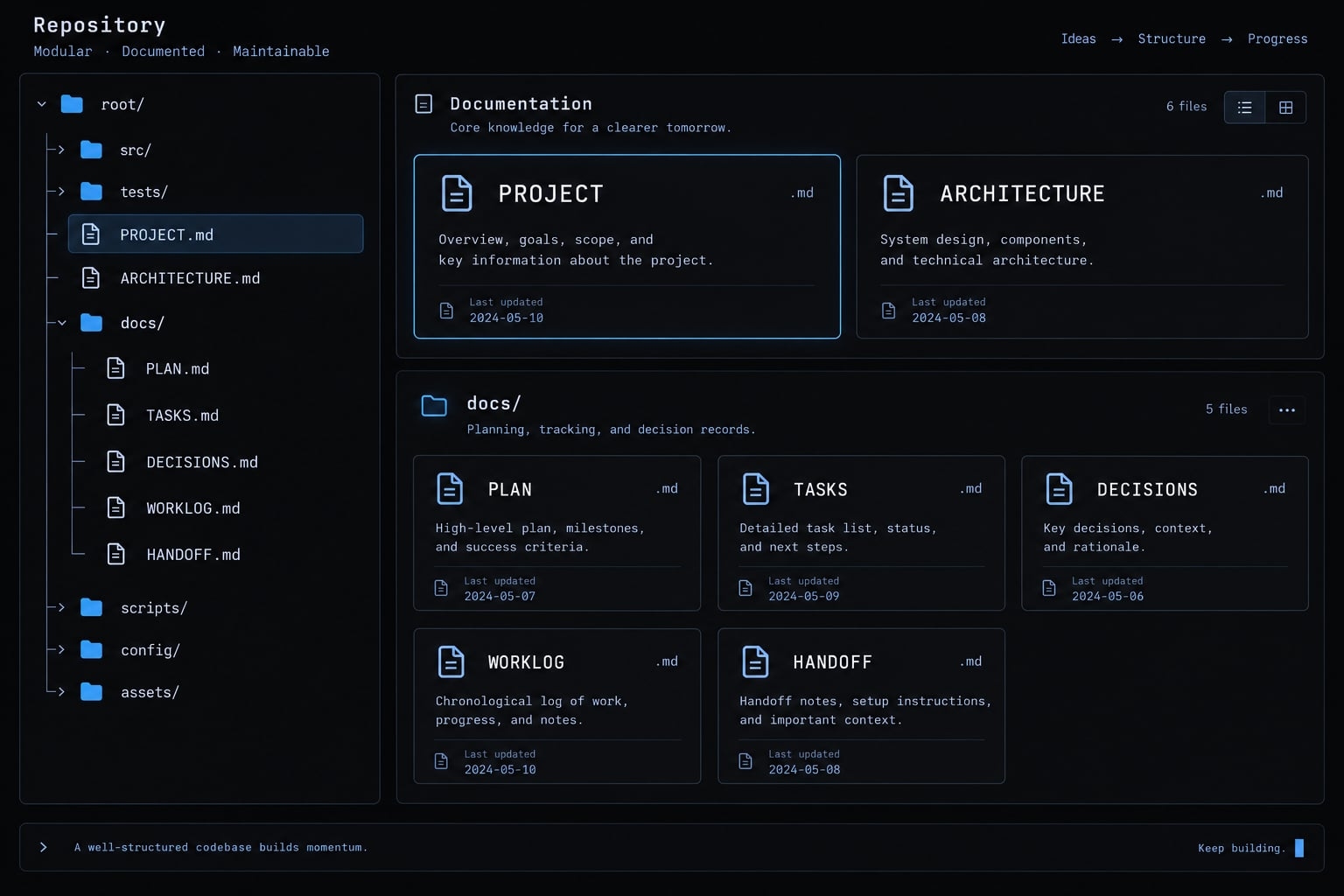1344x896 pixels.
Task: Click the Repository heading
Action: [100, 25]
